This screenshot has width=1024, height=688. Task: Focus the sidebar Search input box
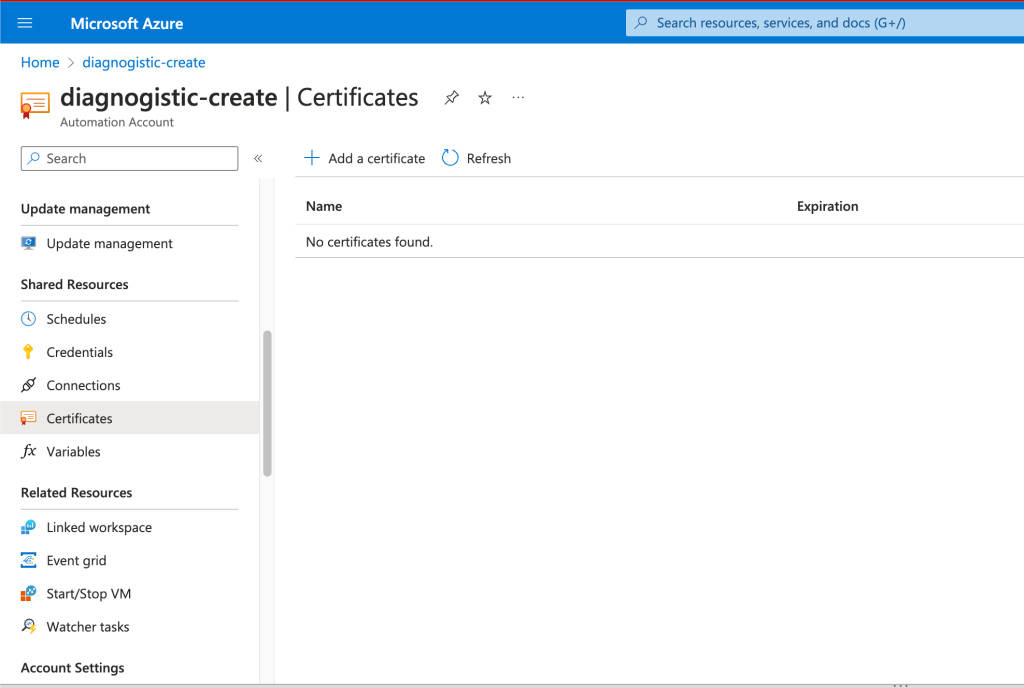coord(129,159)
